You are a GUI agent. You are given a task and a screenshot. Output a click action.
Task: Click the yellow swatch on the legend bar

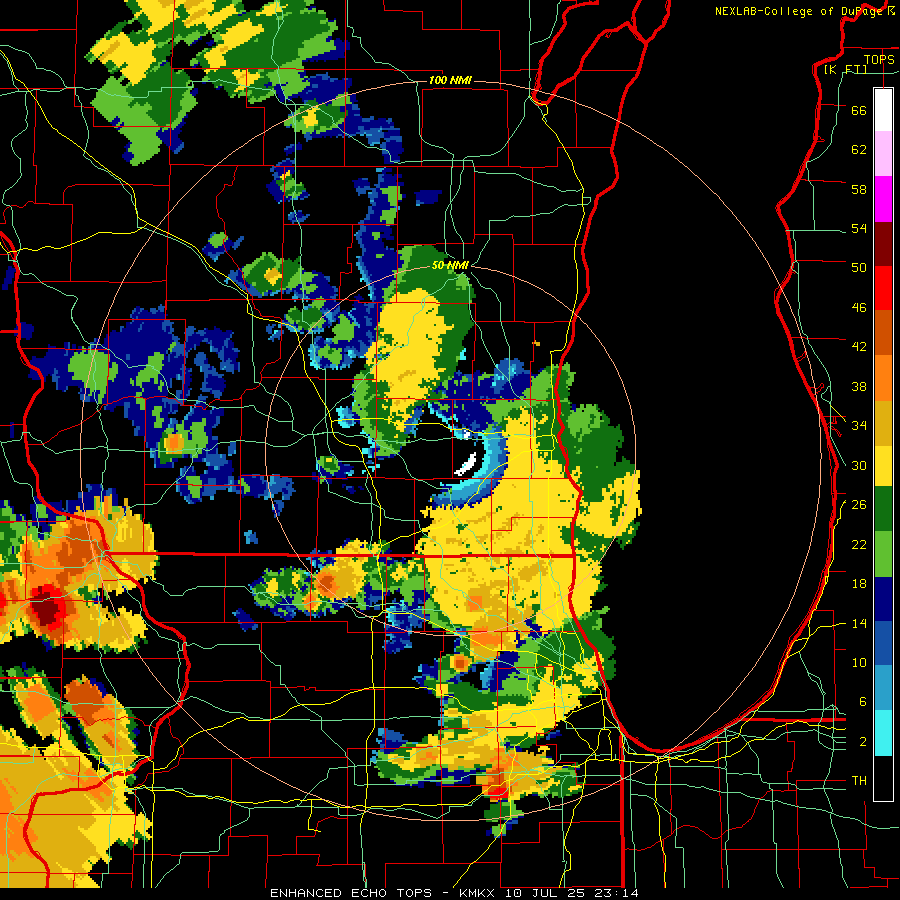click(x=883, y=467)
